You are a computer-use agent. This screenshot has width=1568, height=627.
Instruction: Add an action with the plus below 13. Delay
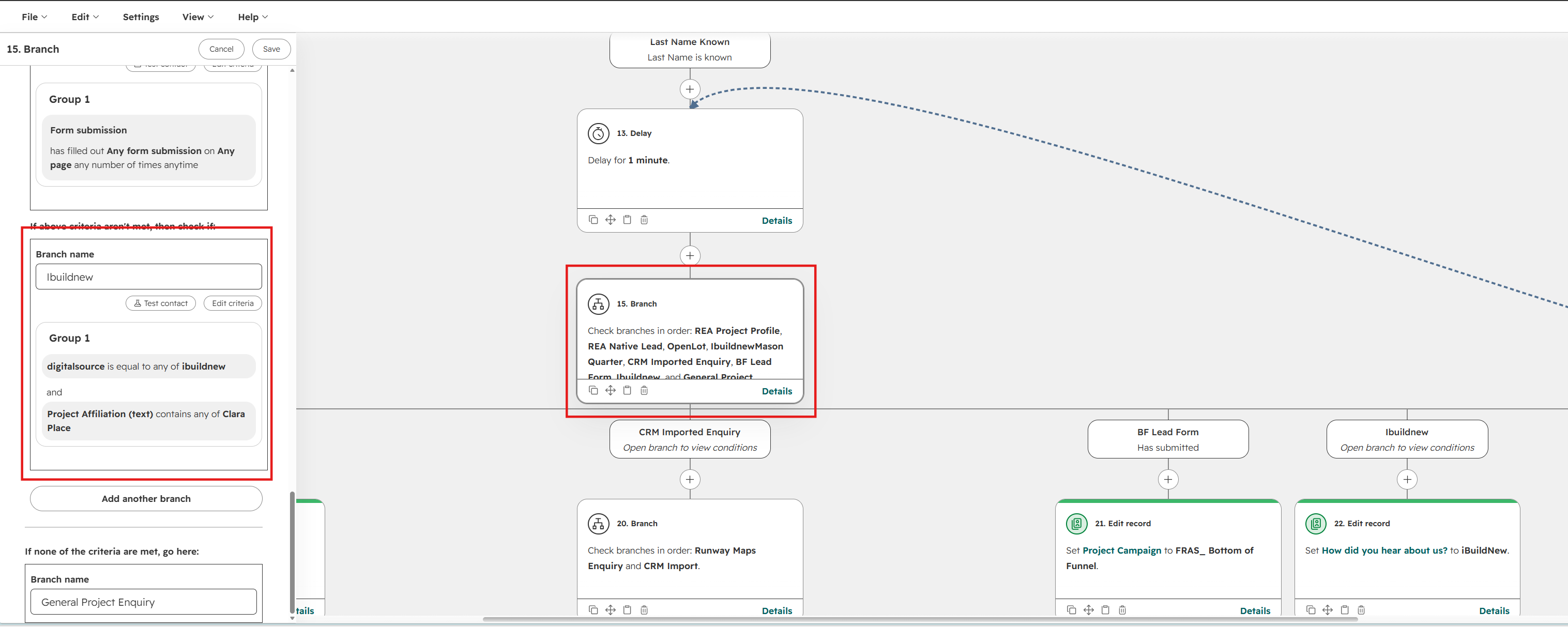[690, 256]
